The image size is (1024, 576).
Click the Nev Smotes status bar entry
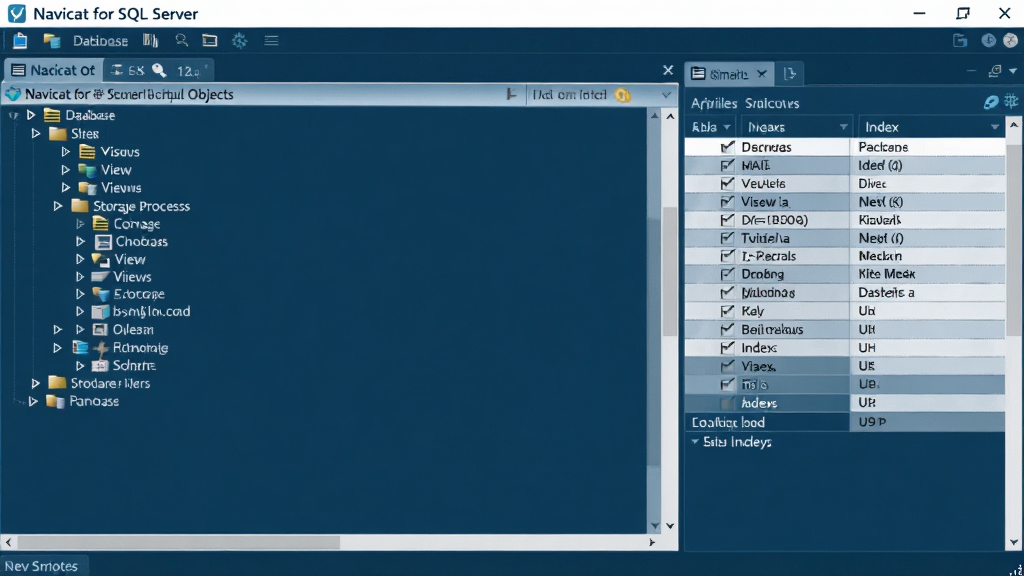click(41, 566)
